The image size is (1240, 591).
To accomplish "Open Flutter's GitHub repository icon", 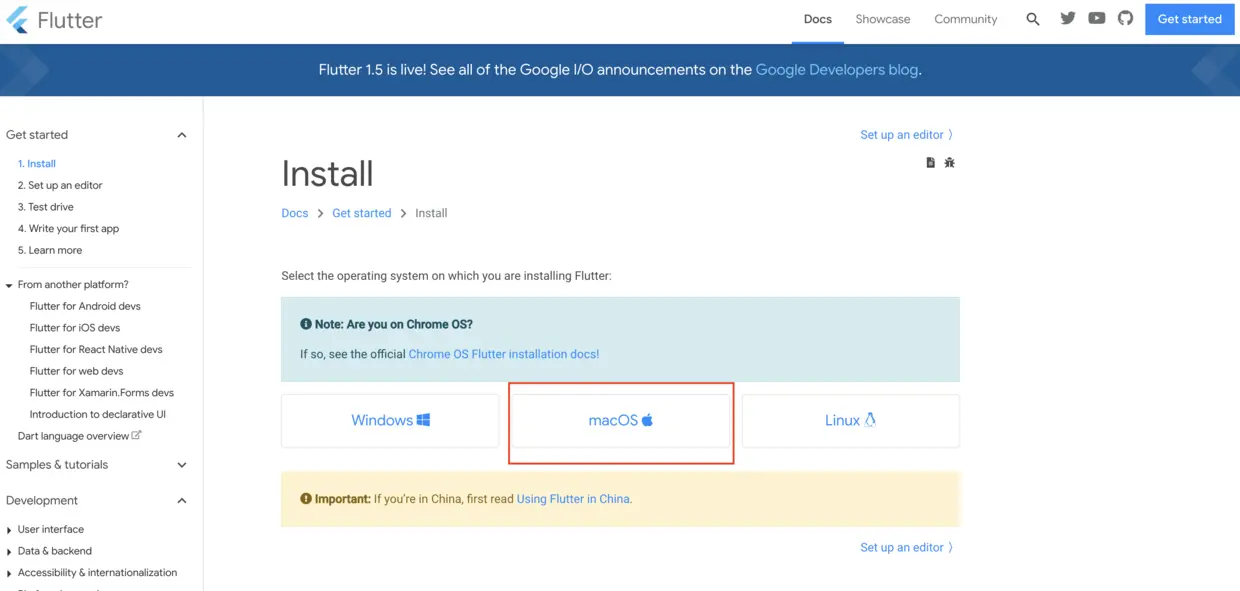I will [1126, 18].
